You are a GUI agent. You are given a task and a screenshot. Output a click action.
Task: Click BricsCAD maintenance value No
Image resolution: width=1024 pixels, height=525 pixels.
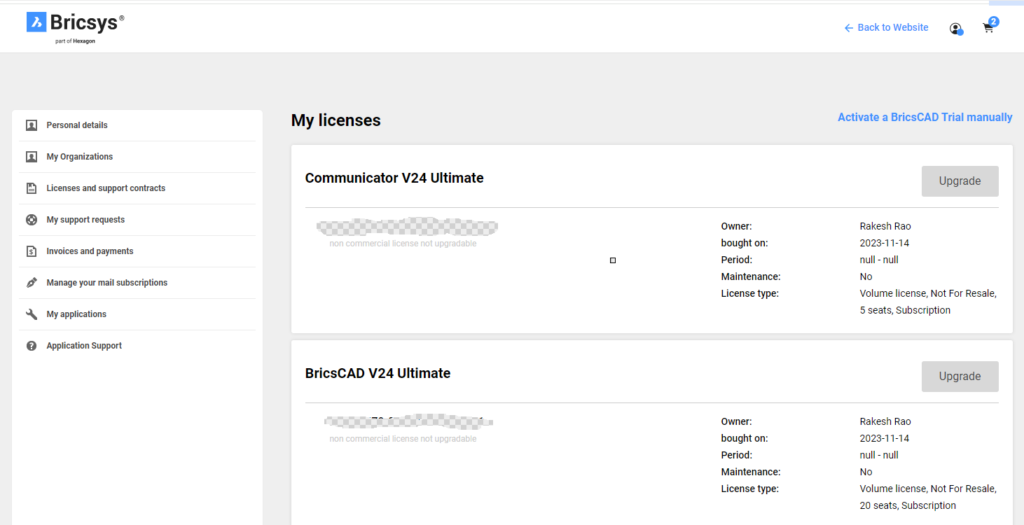point(866,472)
